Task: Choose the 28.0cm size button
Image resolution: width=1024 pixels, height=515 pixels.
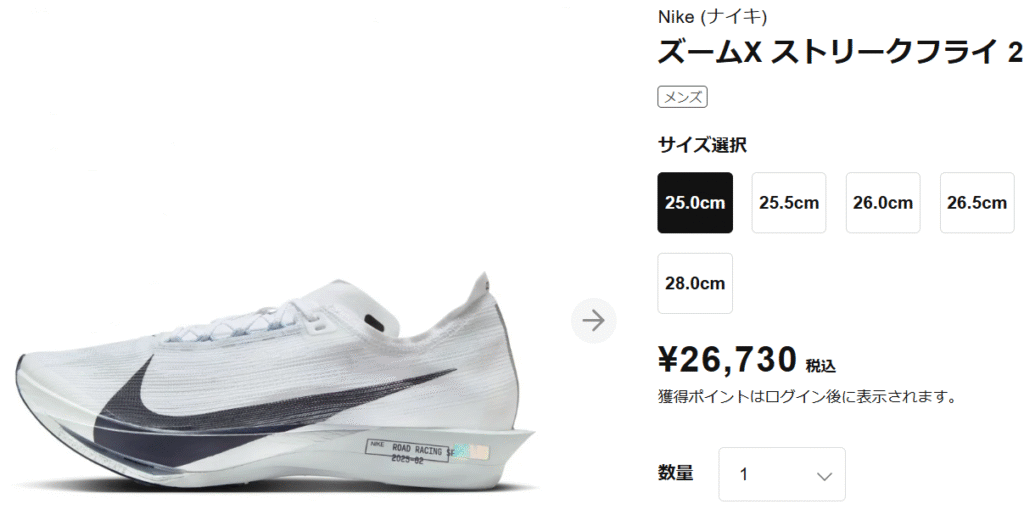Action: pyautogui.click(x=695, y=283)
